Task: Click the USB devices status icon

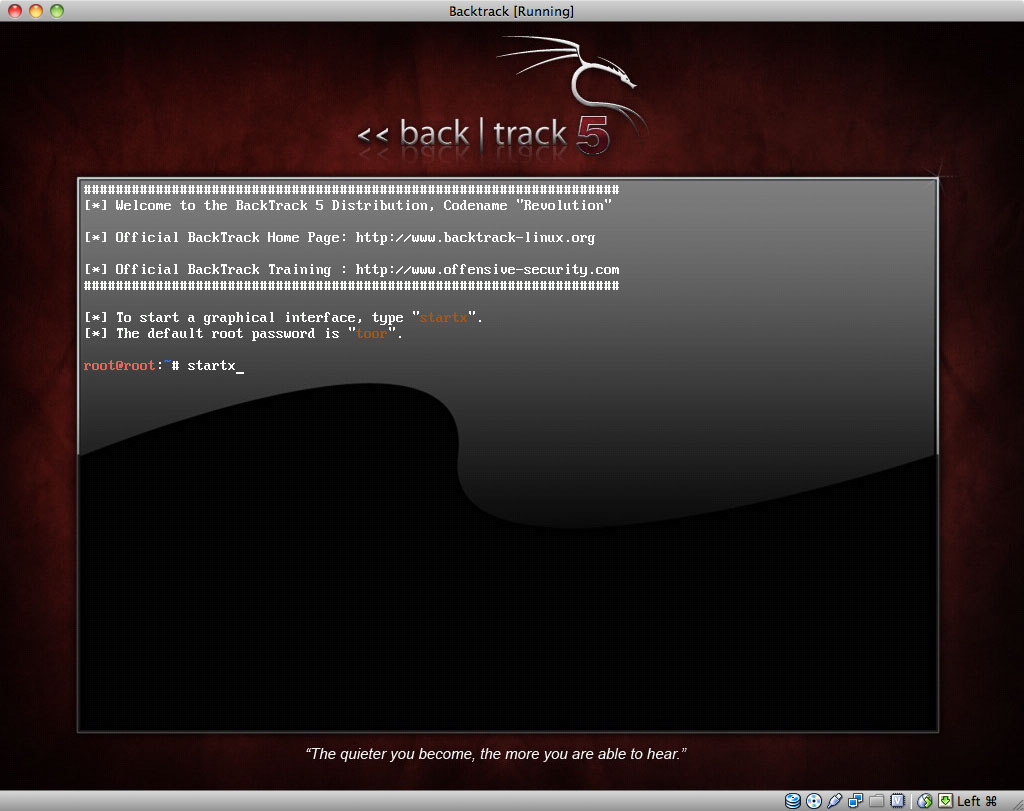Action: tap(835, 801)
